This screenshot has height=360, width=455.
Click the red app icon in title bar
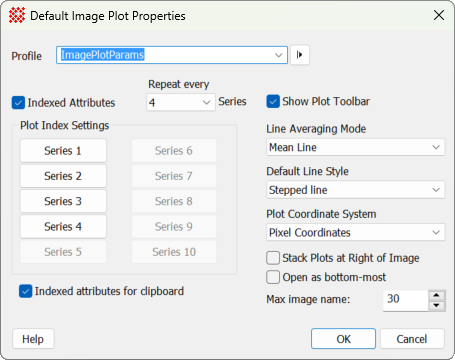pyautogui.click(x=17, y=15)
